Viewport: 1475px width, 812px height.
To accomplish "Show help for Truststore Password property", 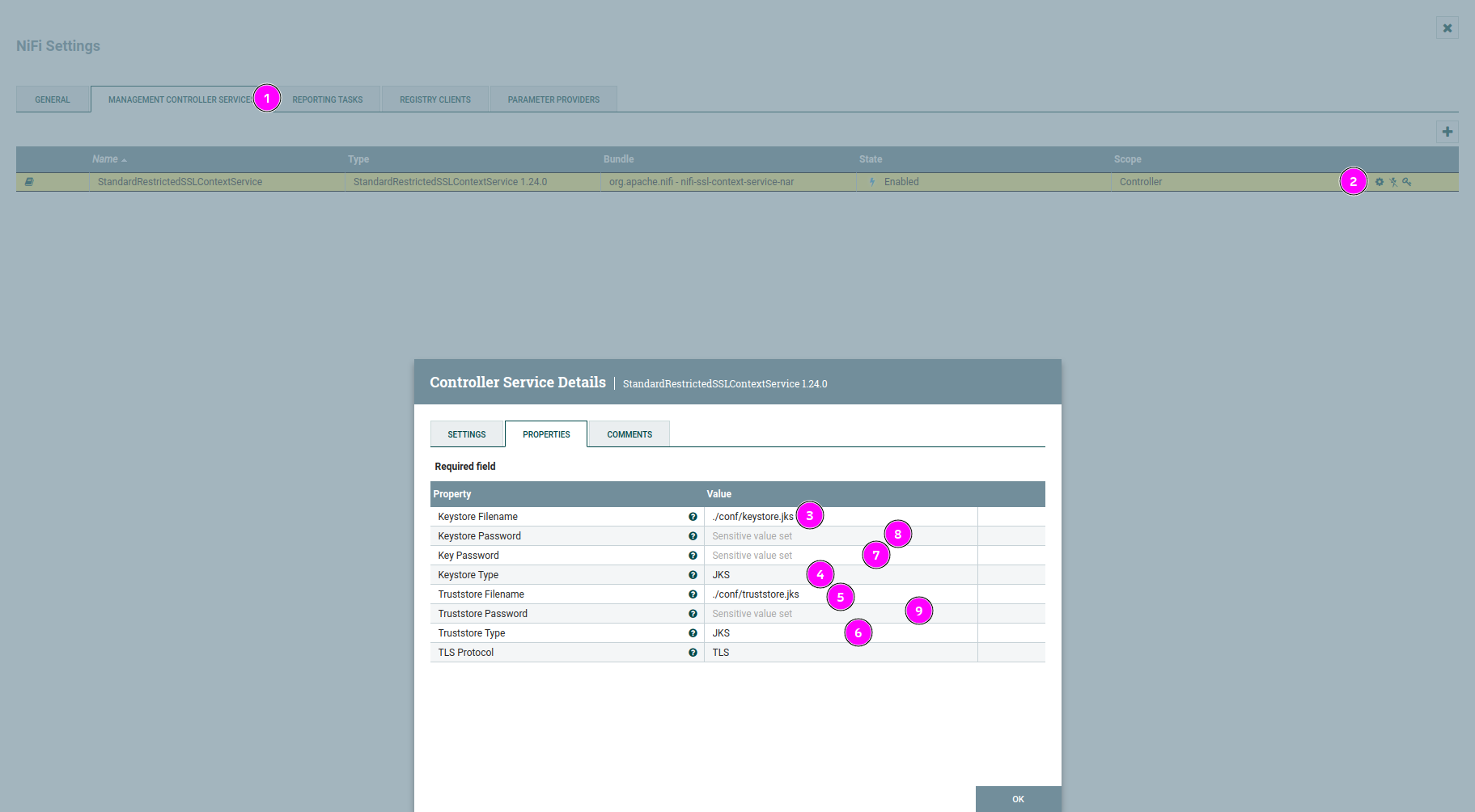I will pyautogui.click(x=693, y=614).
